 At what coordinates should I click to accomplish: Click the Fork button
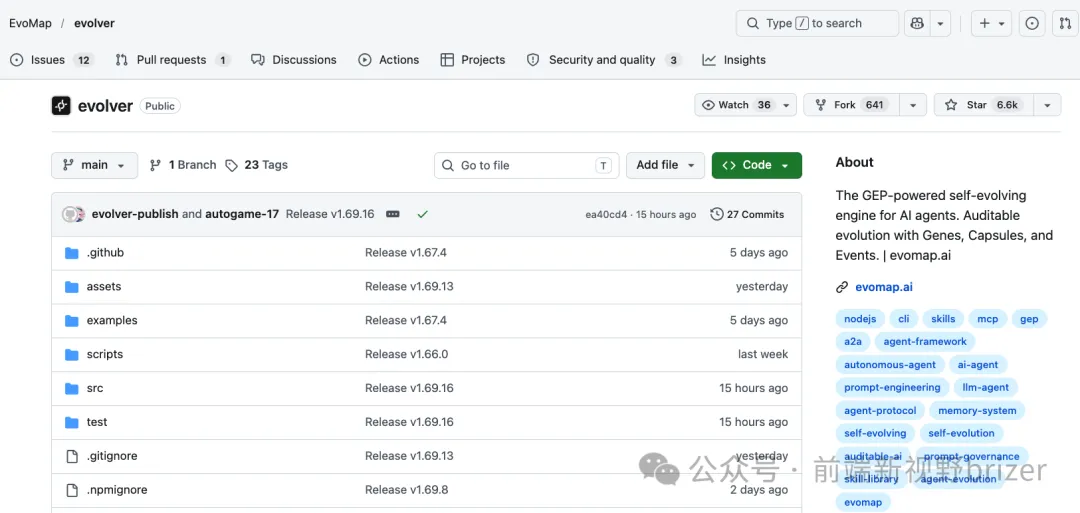[852, 105]
